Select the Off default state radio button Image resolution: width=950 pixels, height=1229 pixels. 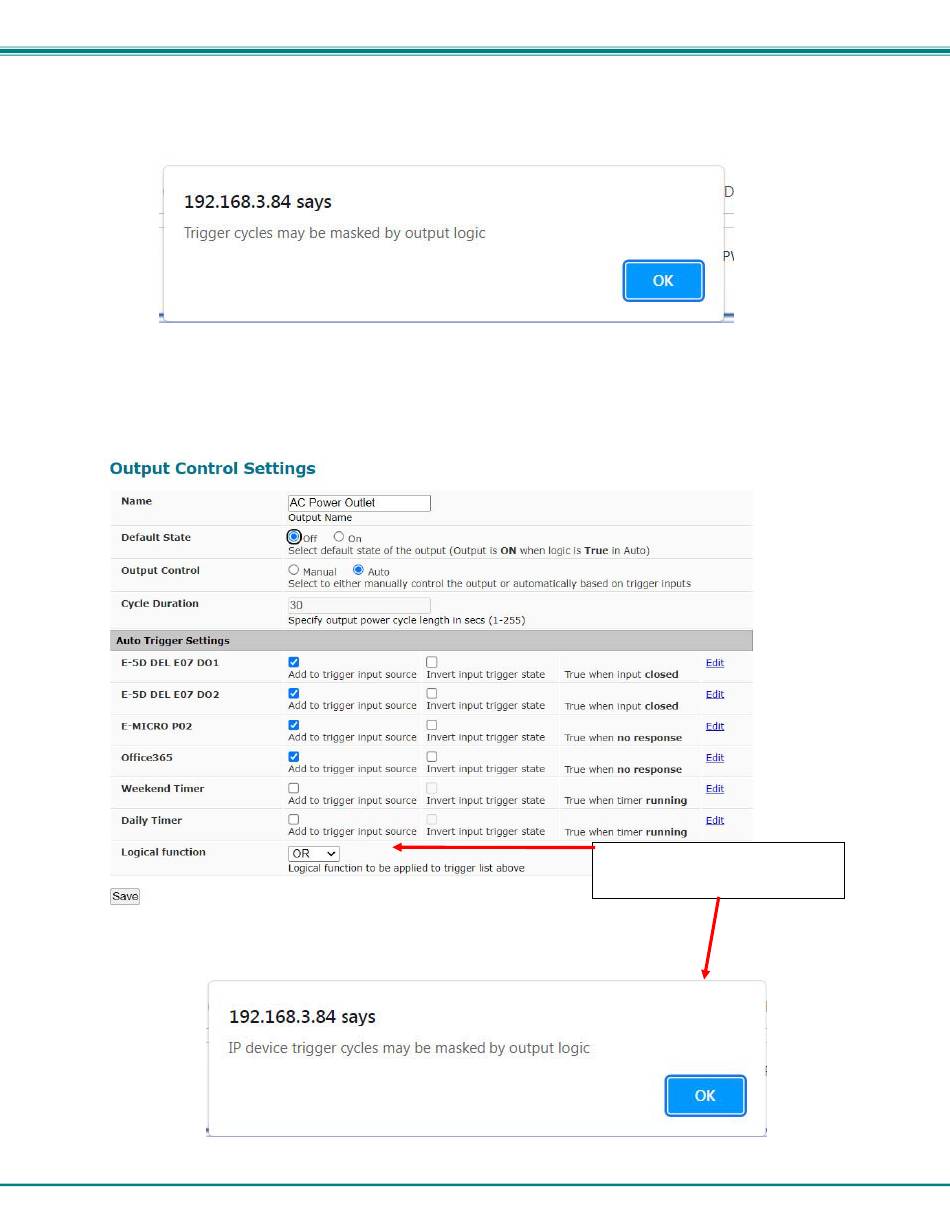294,537
